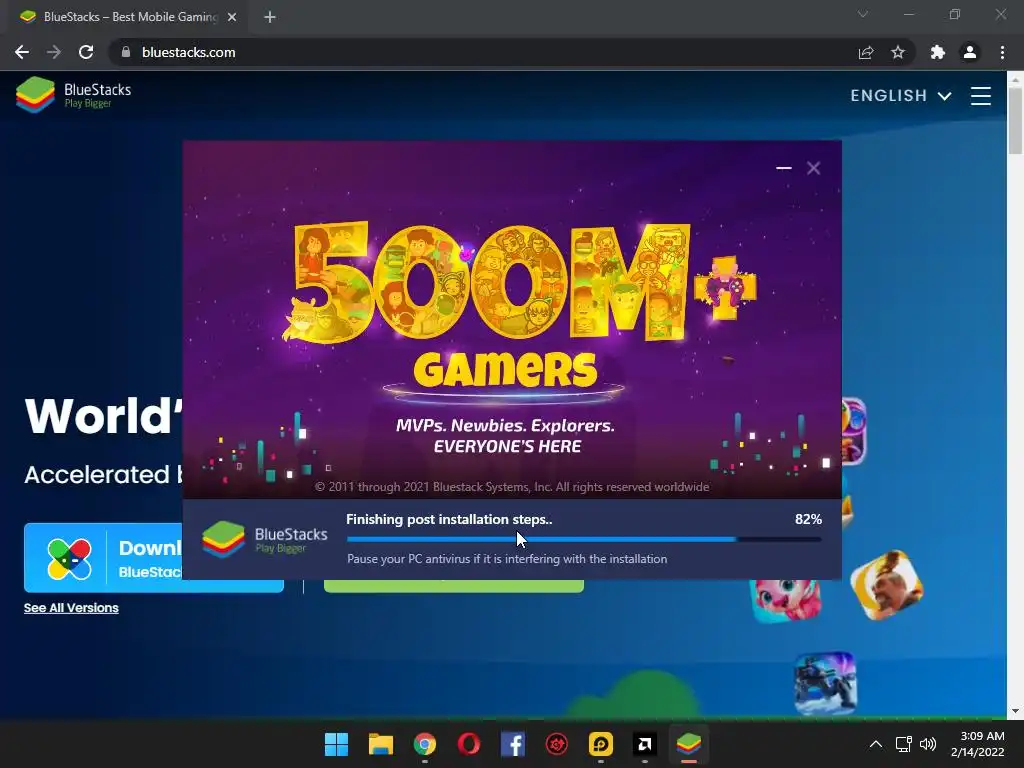Switch to Chrome in the taskbar
The height and width of the screenshot is (768, 1024).
click(x=424, y=744)
